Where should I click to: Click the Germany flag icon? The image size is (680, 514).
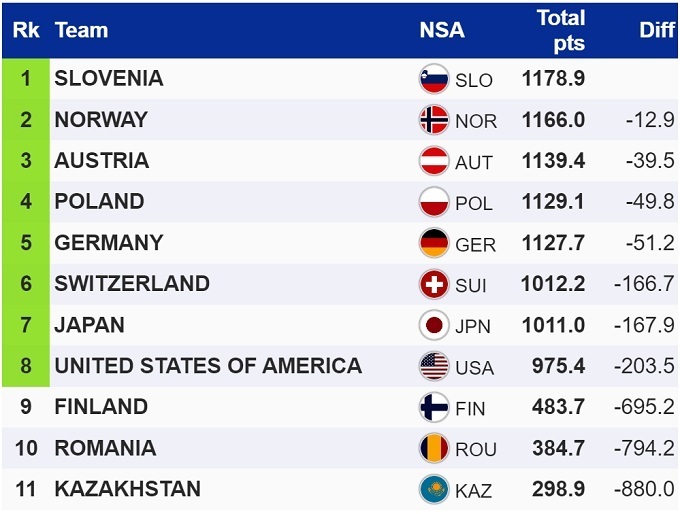tap(434, 243)
